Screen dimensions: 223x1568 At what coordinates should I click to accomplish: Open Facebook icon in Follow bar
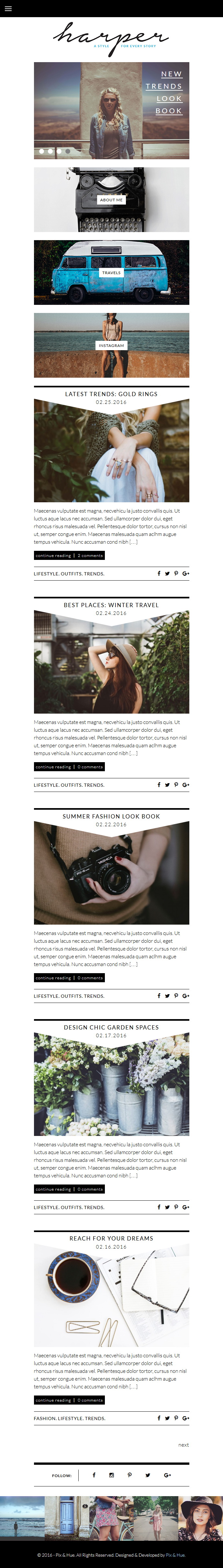(94, 1475)
